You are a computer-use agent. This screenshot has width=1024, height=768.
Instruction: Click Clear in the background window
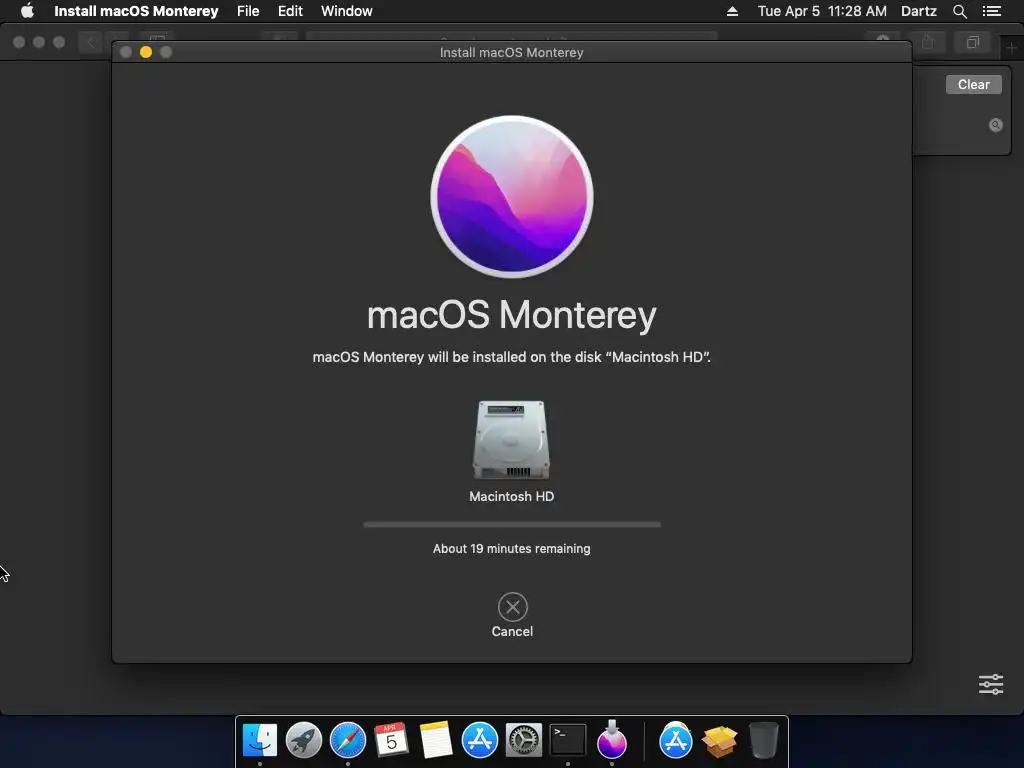pos(973,84)
